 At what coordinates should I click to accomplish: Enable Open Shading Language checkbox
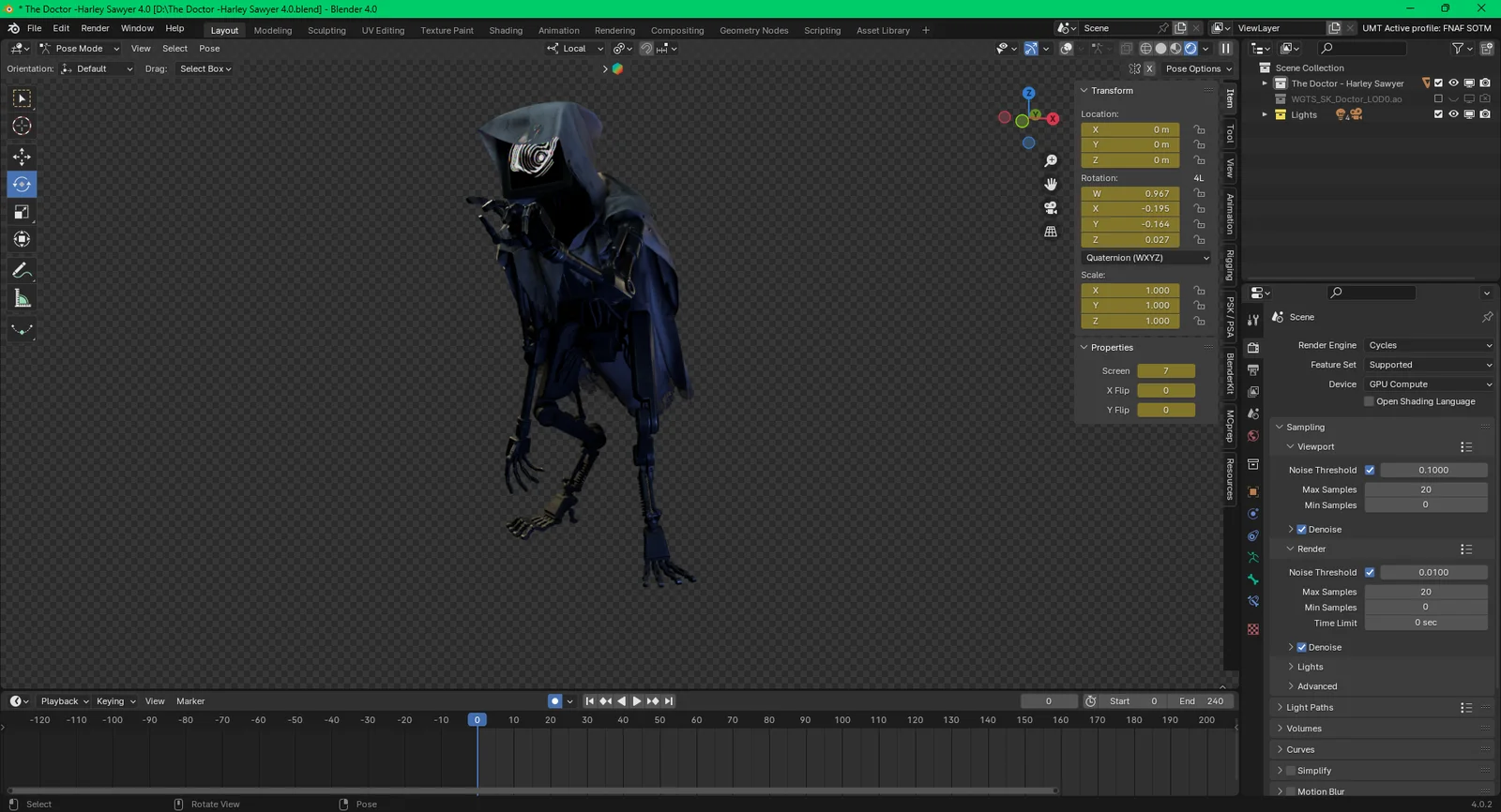click(1369, 401)
